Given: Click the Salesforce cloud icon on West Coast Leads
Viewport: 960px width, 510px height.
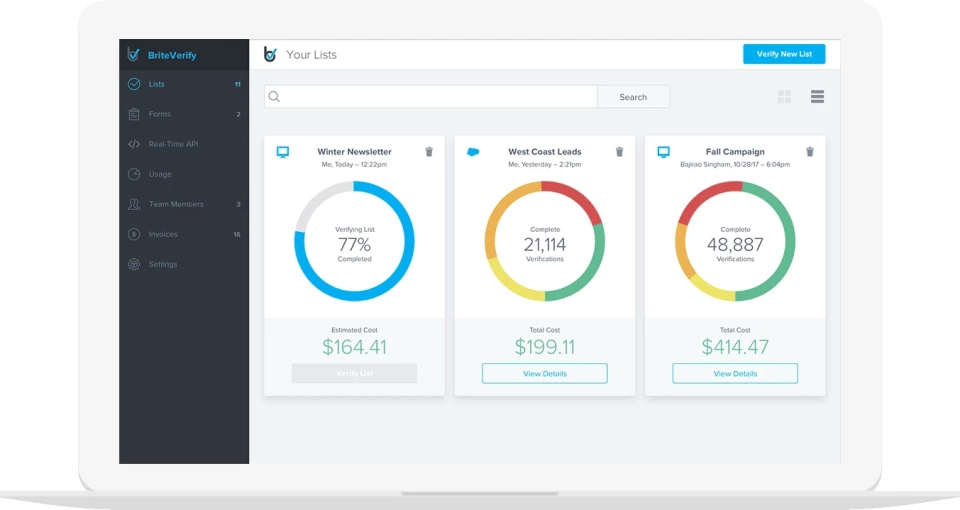Looking at the screenshot, I should click(473, 152).
